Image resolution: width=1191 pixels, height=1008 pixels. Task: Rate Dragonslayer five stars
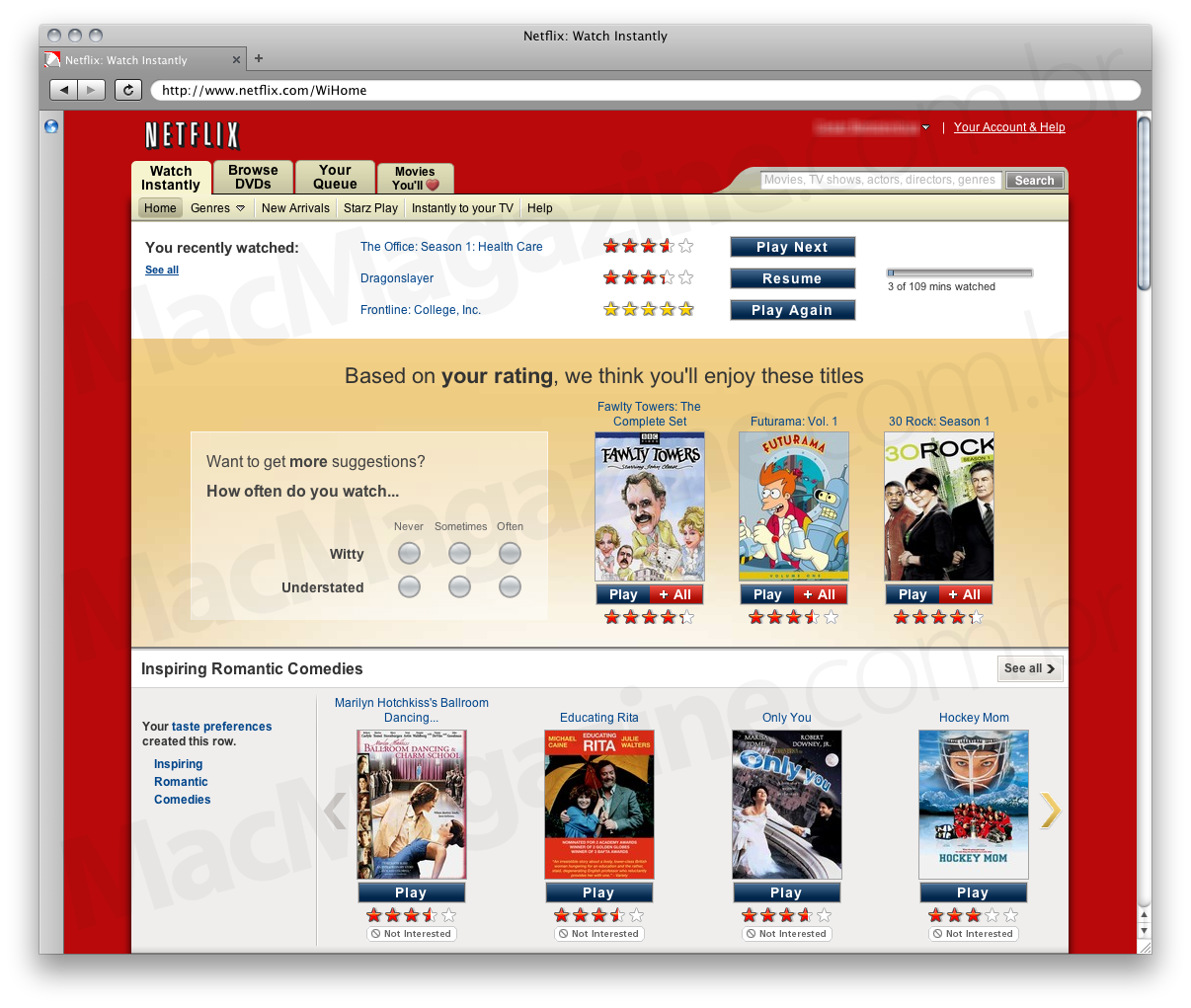pos(686,277)
